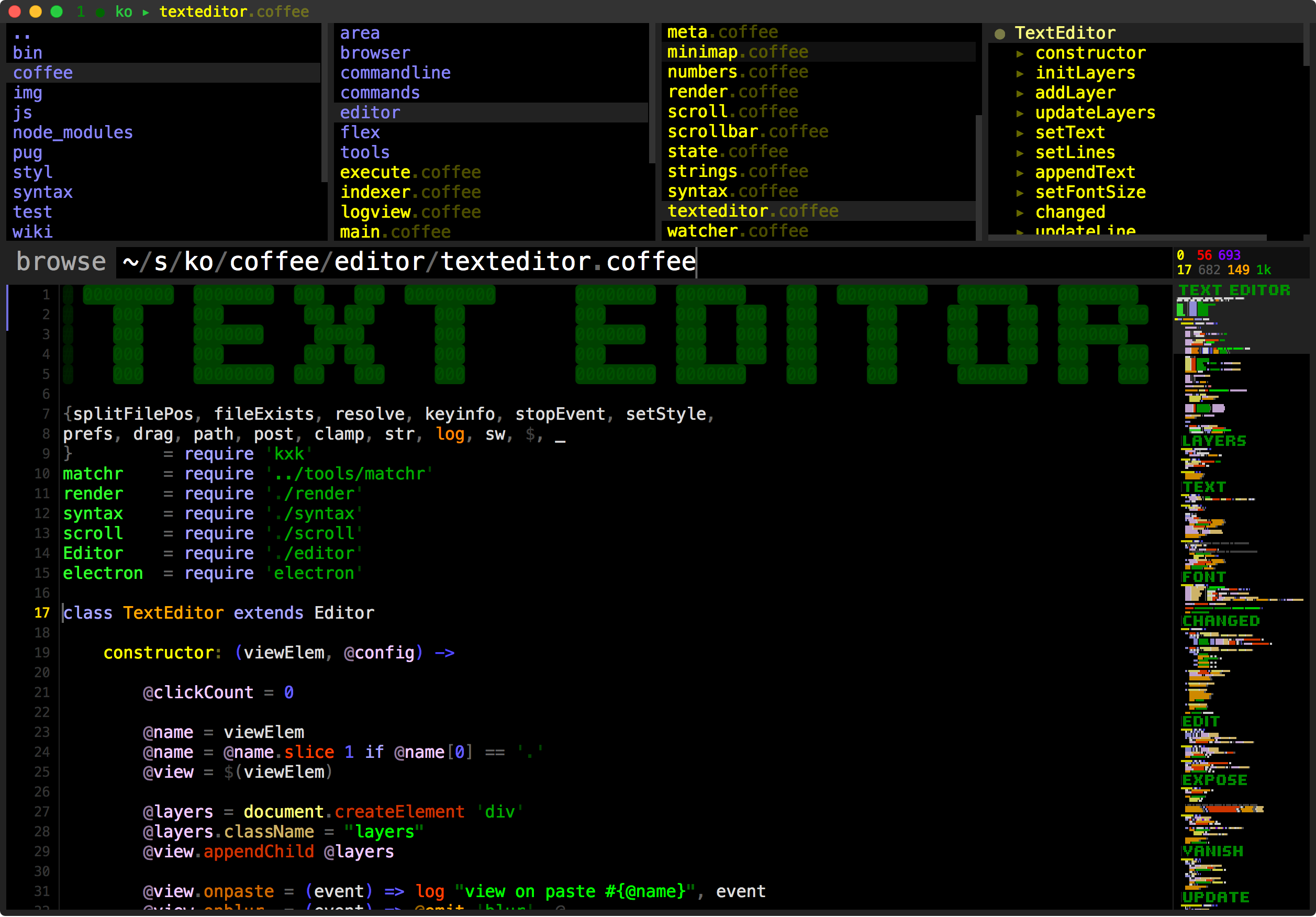Open the wiki folder
Viewport: 1316px width, 917px height.
pos(163,231)
